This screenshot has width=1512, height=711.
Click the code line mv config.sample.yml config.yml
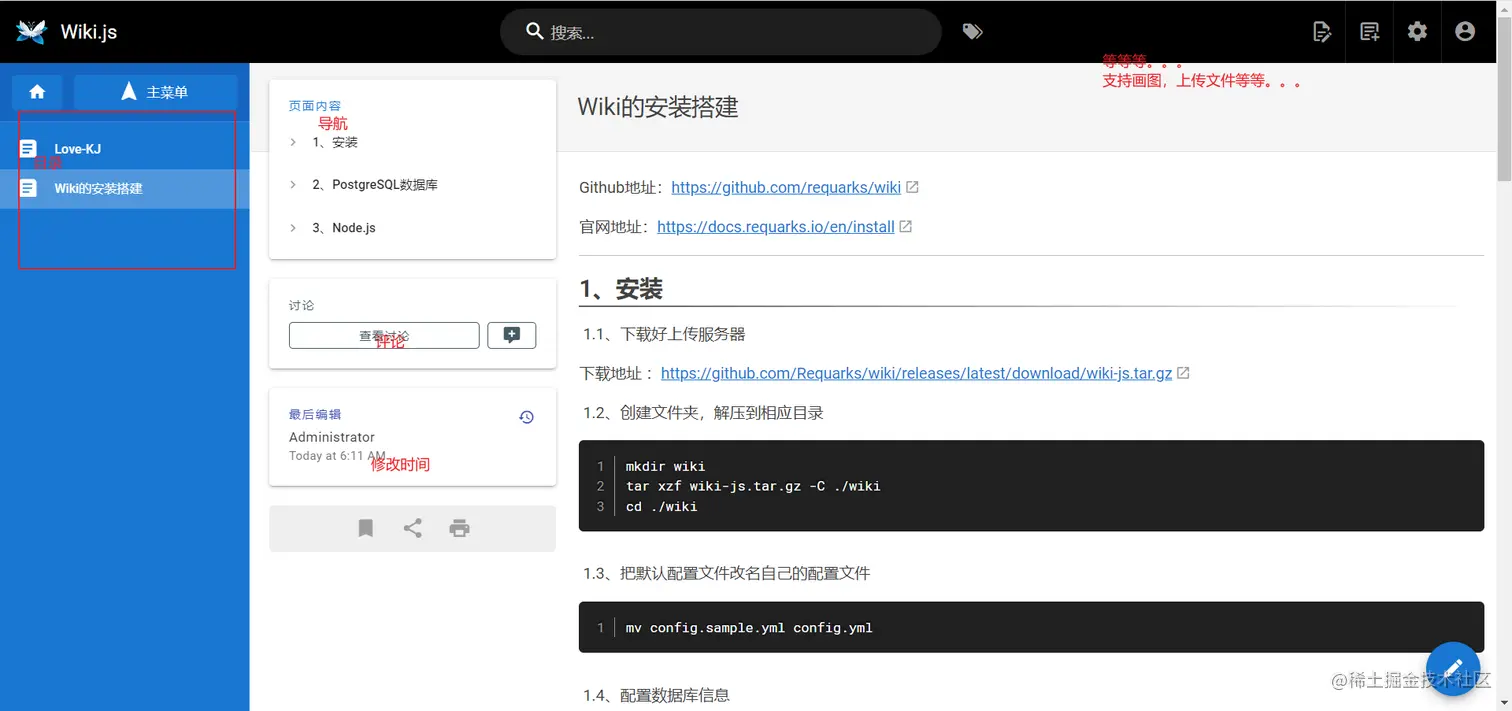pos(749,628)
